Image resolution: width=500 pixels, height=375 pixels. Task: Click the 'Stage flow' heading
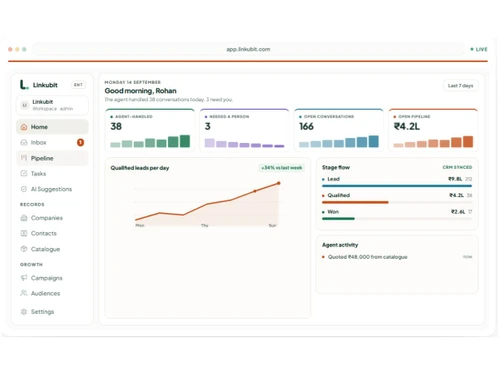pos(336,167)
